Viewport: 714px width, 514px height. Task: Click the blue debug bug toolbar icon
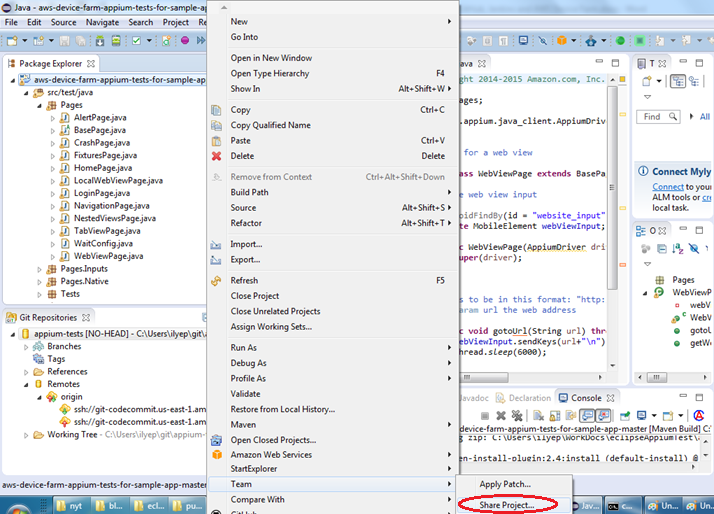pos(591,41)
